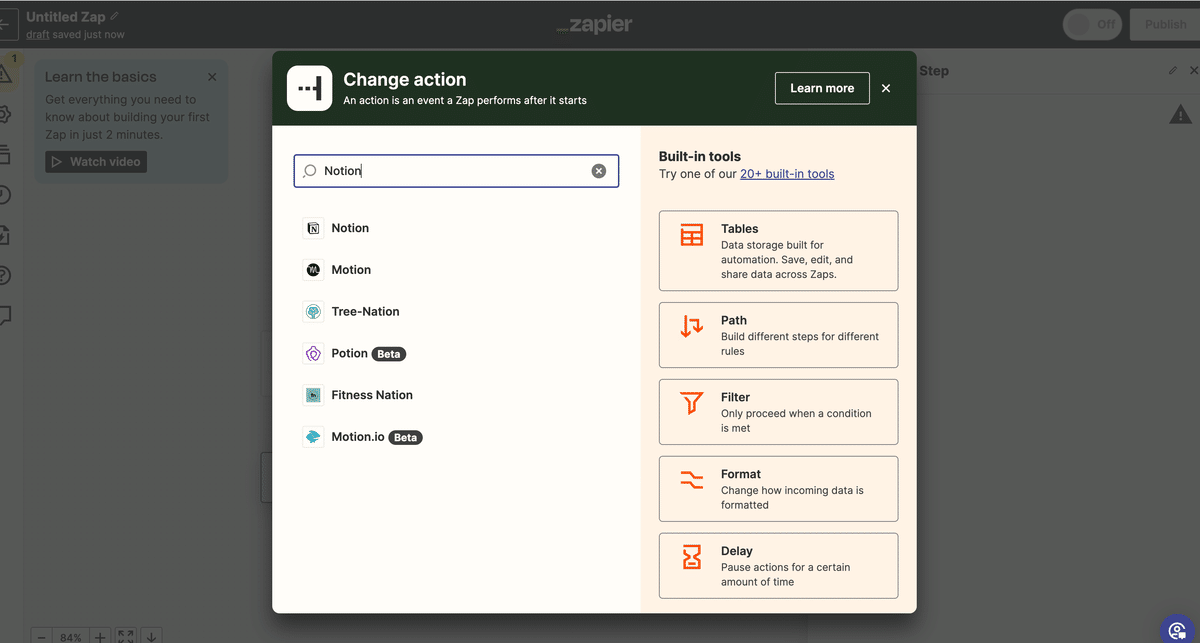1200x643 pixels.
Task: Toggle the Zap On/Off switch
Action: [1092, 25]
